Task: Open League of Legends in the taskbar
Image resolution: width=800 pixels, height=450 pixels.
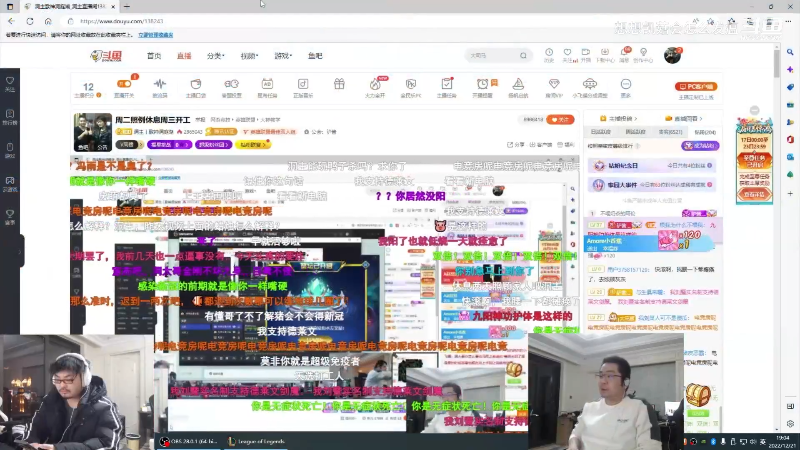Action: [257, 441]
